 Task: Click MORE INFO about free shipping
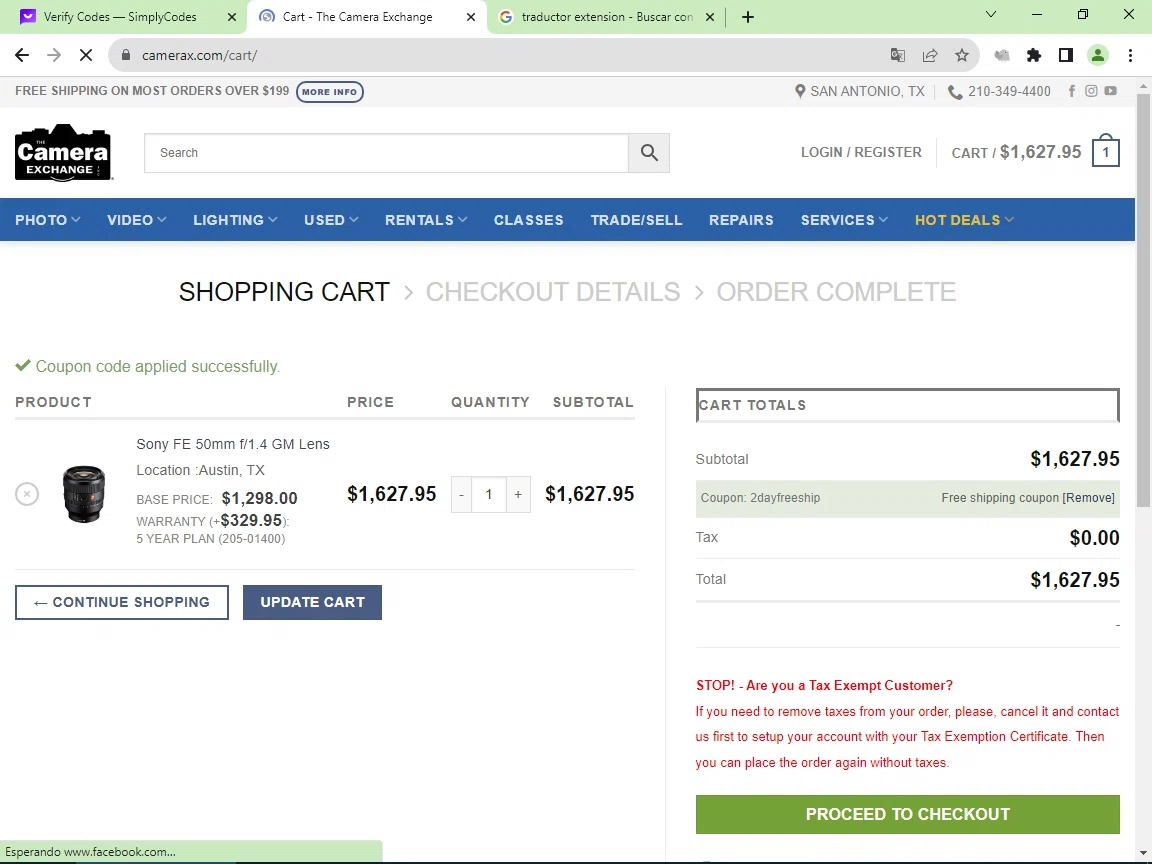point(330,92)
